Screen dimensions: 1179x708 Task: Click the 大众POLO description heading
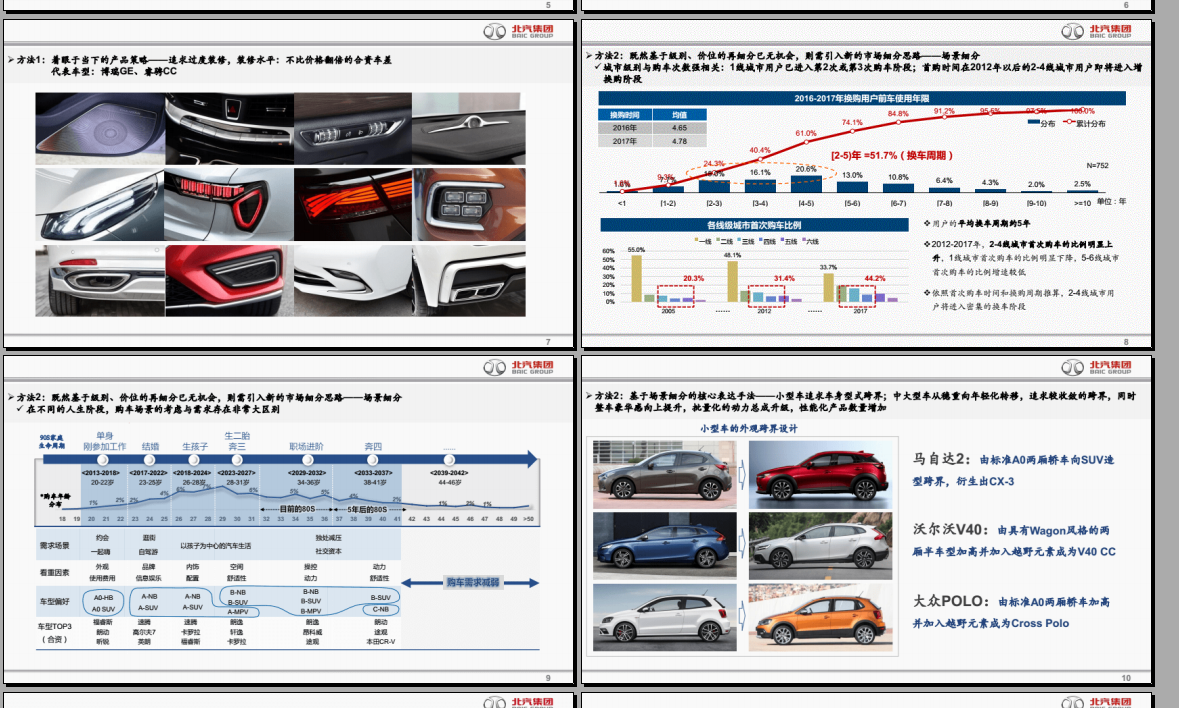click(x=951, y=601)
